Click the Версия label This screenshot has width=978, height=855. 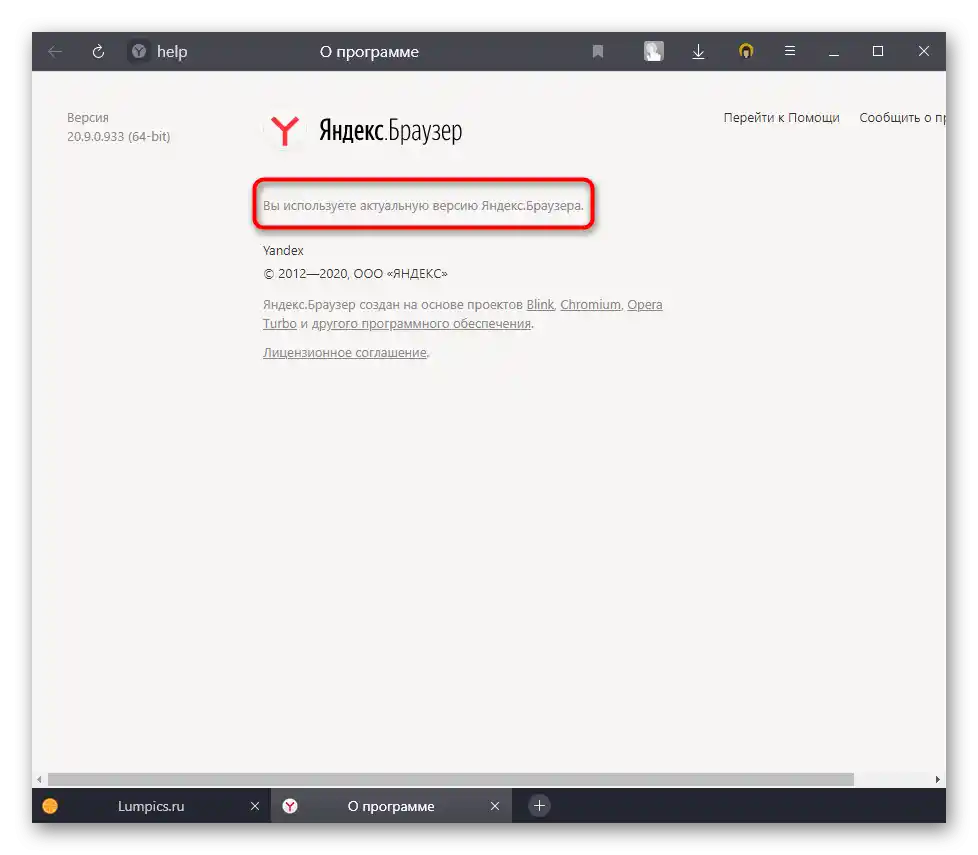coord(88,117)
